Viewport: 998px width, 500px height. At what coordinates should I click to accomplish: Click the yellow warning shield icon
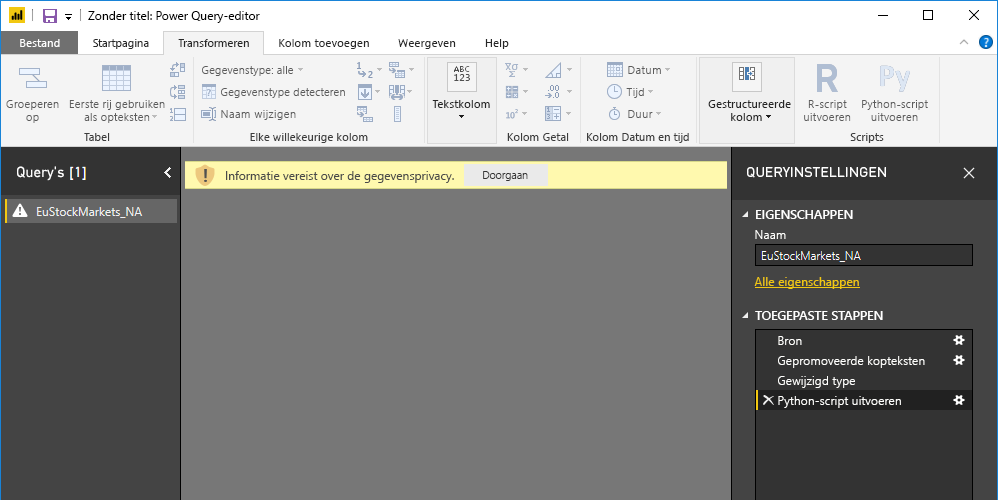204,176
